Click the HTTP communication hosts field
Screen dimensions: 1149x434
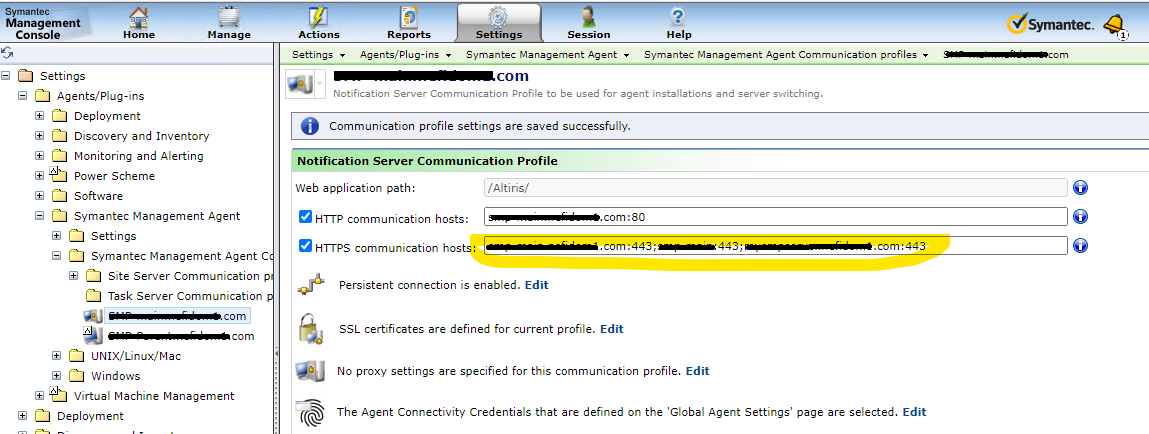[776, 217]
